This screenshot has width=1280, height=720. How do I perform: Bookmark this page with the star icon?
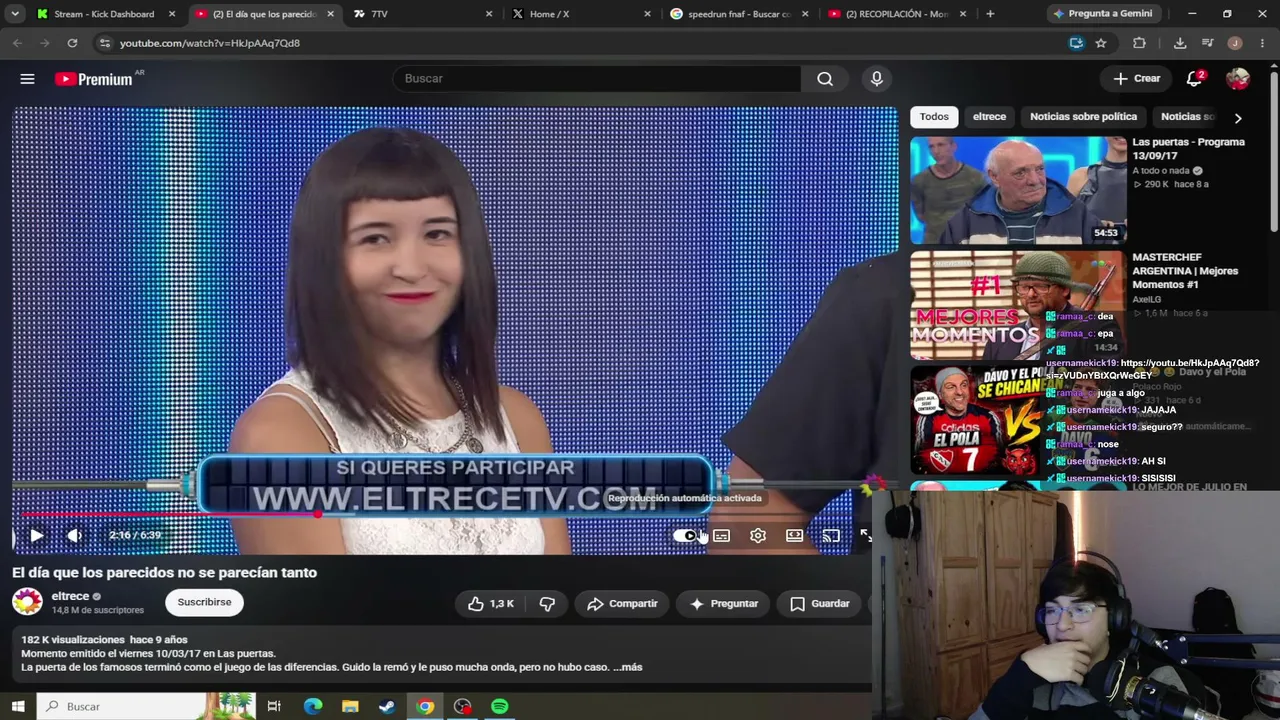point(1101,43)
